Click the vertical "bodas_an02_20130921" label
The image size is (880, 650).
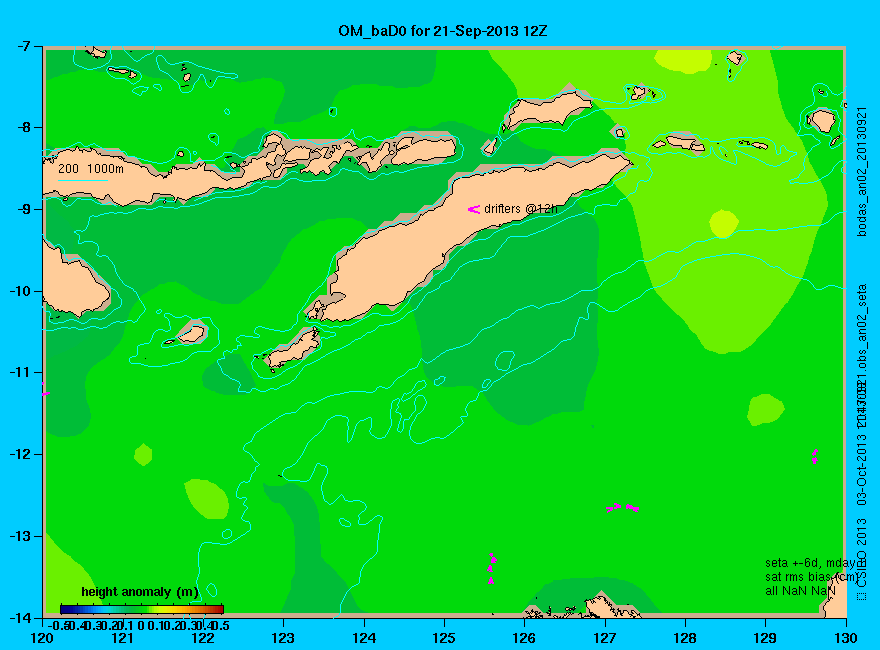(x=862, y=171)
